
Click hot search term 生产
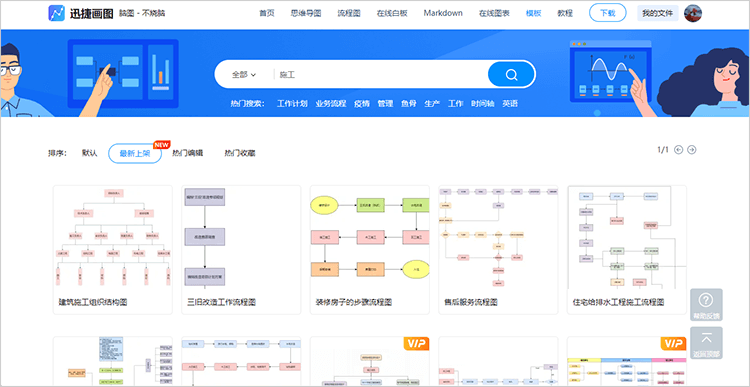coord(432,103)
